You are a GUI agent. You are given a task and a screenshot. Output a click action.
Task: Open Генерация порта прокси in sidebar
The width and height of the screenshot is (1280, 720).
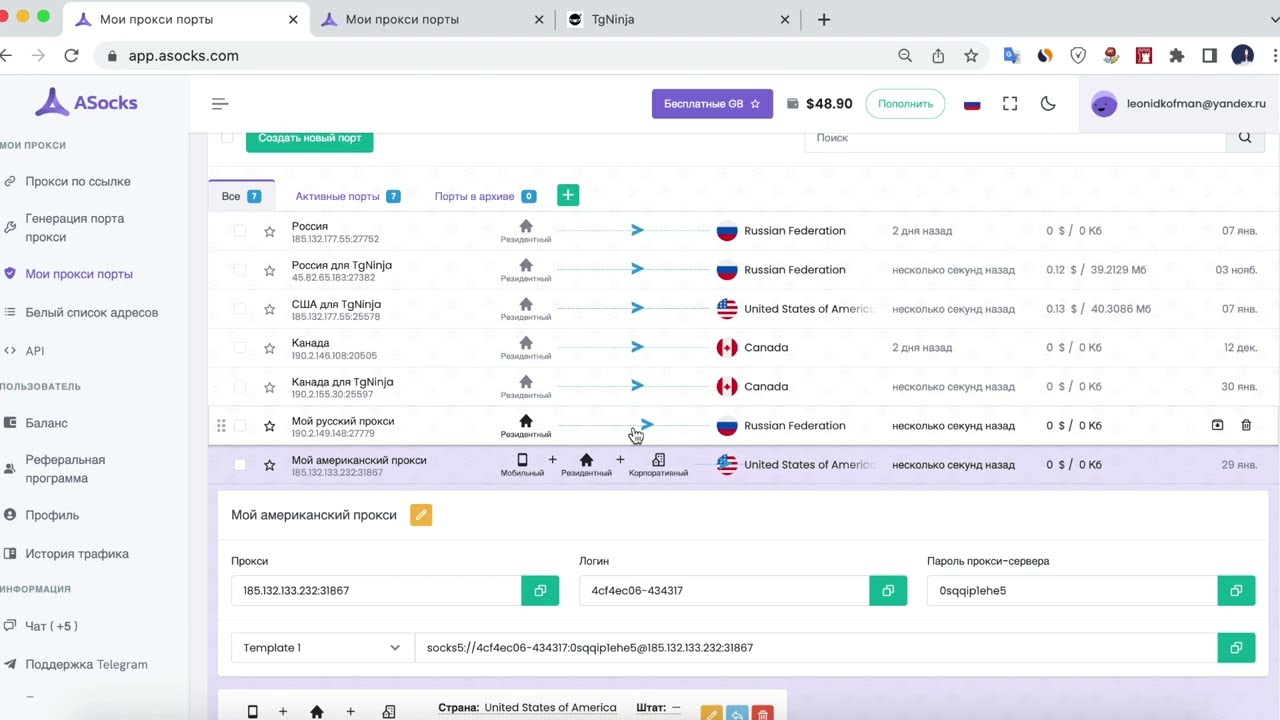[x=75, y=228]
